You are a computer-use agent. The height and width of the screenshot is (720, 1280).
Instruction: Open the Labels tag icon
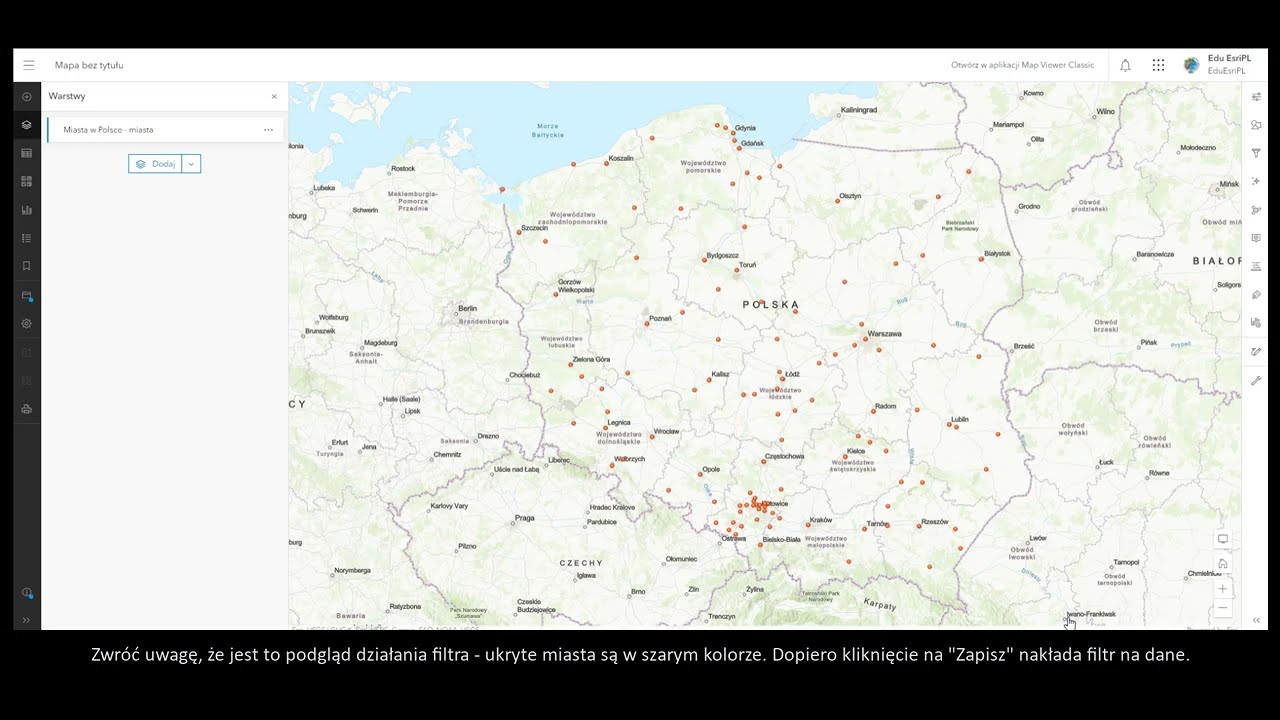coord(1256,295)
